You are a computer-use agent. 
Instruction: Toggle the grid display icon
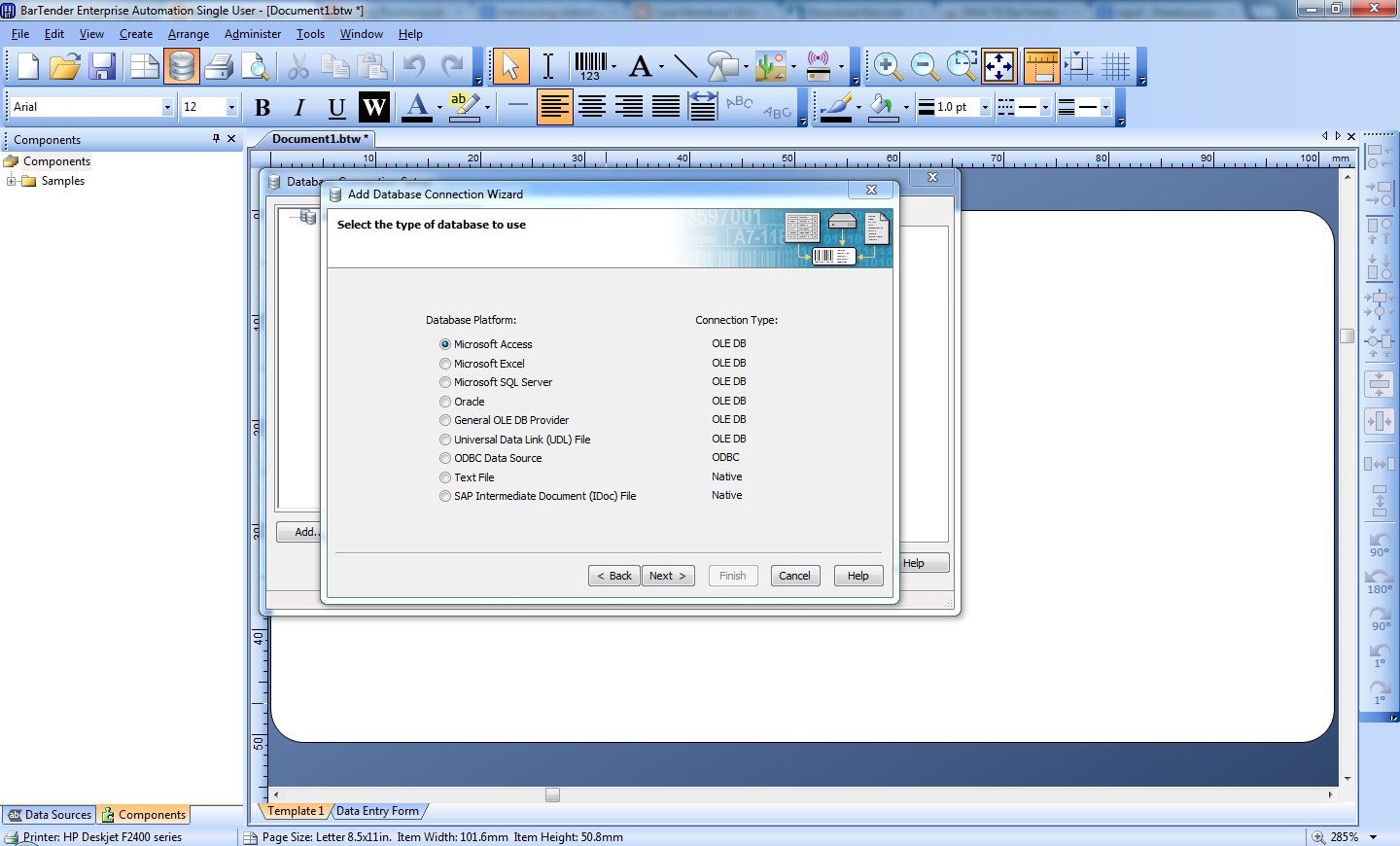(x=1115, y=67)
